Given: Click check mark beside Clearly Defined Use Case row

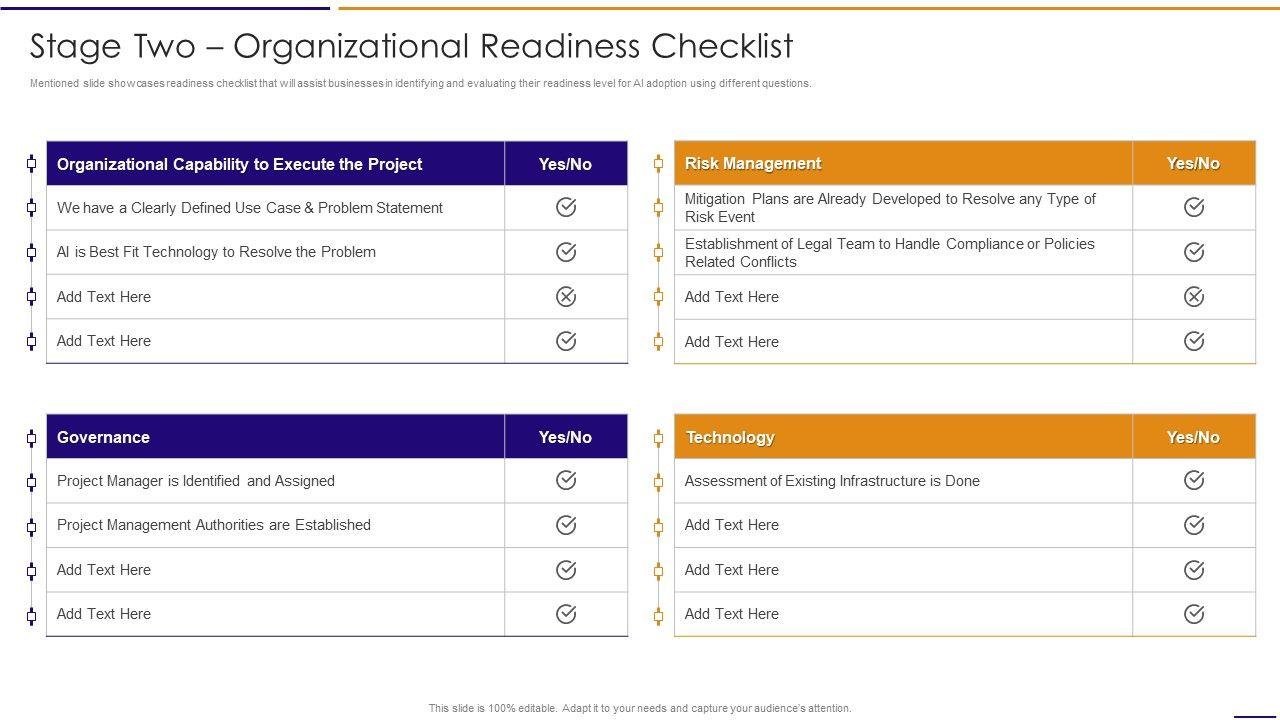Looking at the screenshot, I should tap(566, 207).
